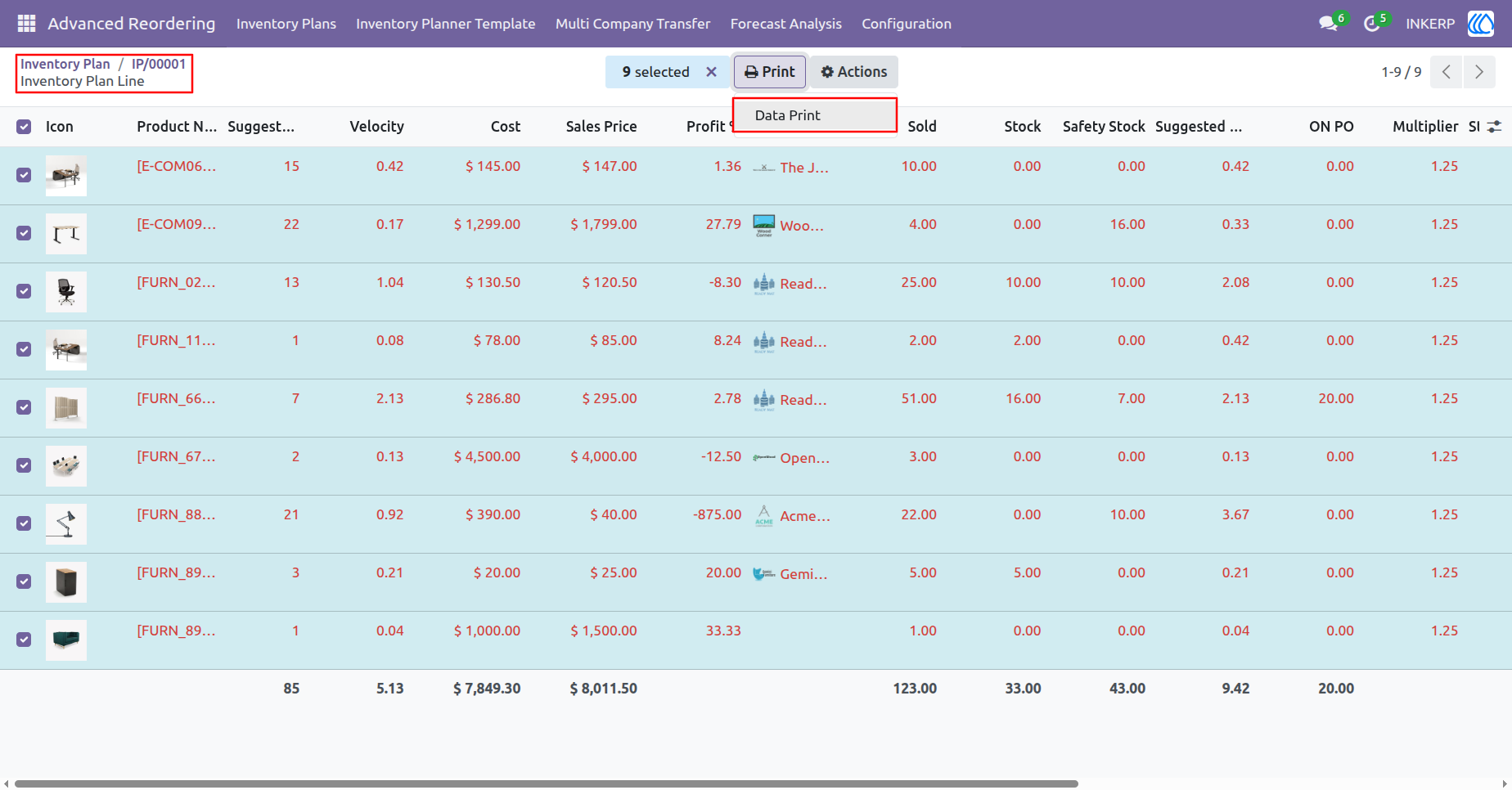
Task: Uncheck the FURN_02 row checkbox
Action: (x=24, y=291)
